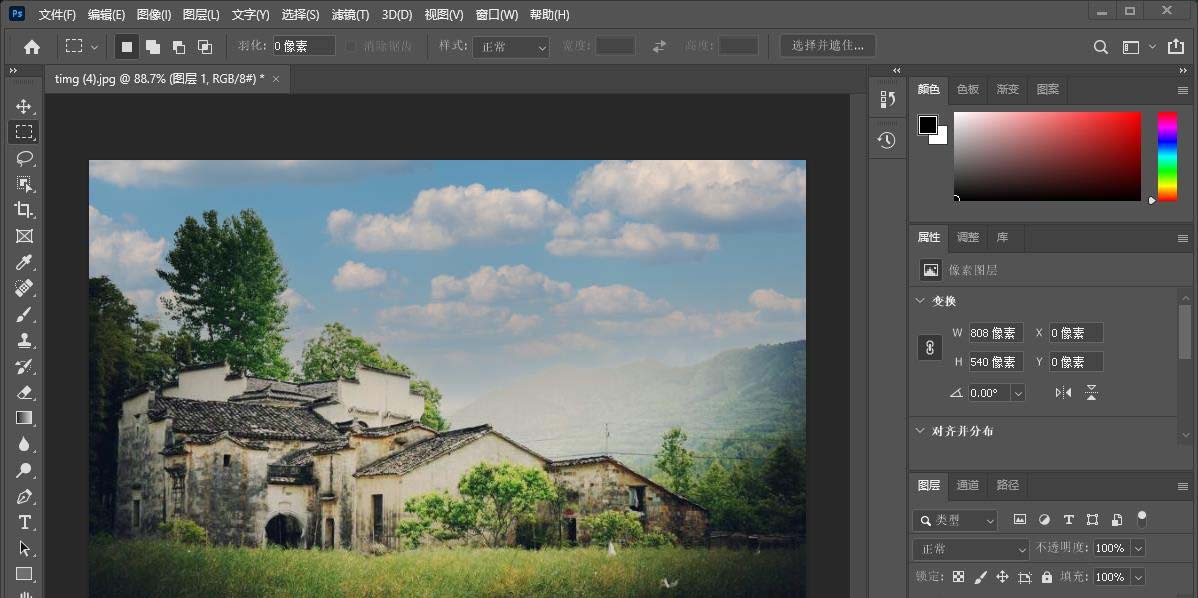Open the color panel flyout menu

pos(1183,90)
